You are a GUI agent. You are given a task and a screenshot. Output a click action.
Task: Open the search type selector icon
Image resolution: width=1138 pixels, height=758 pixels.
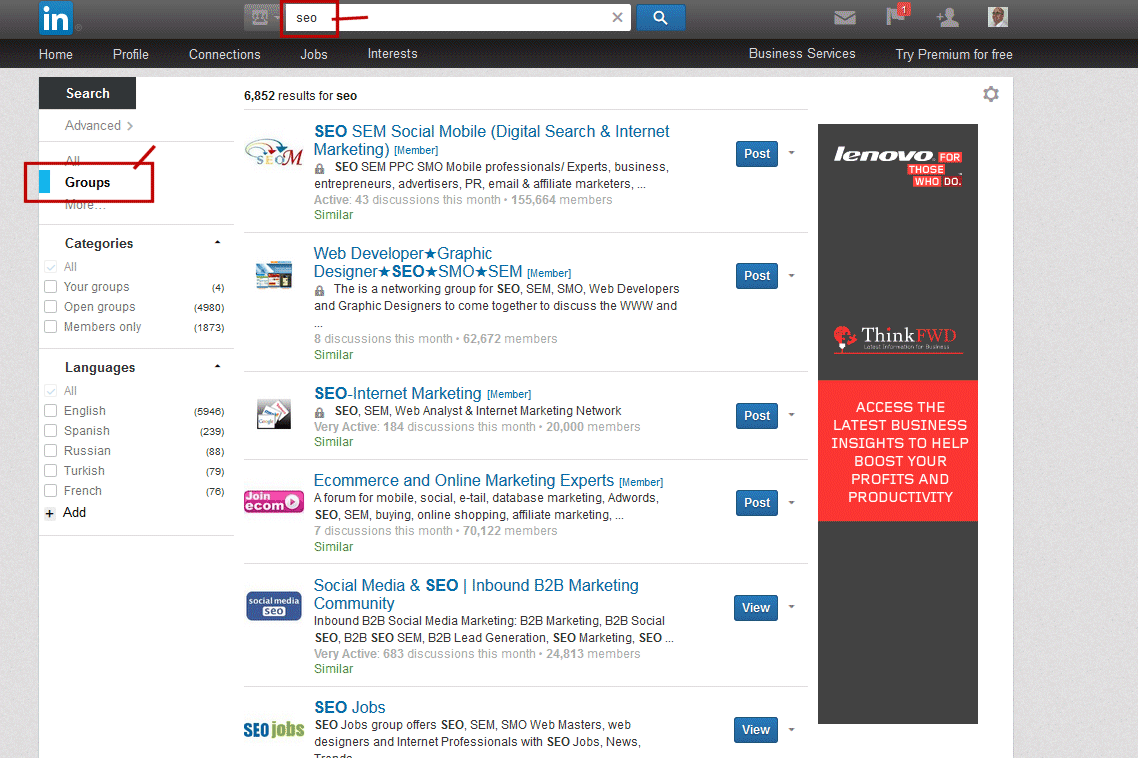tap(261, 17)
